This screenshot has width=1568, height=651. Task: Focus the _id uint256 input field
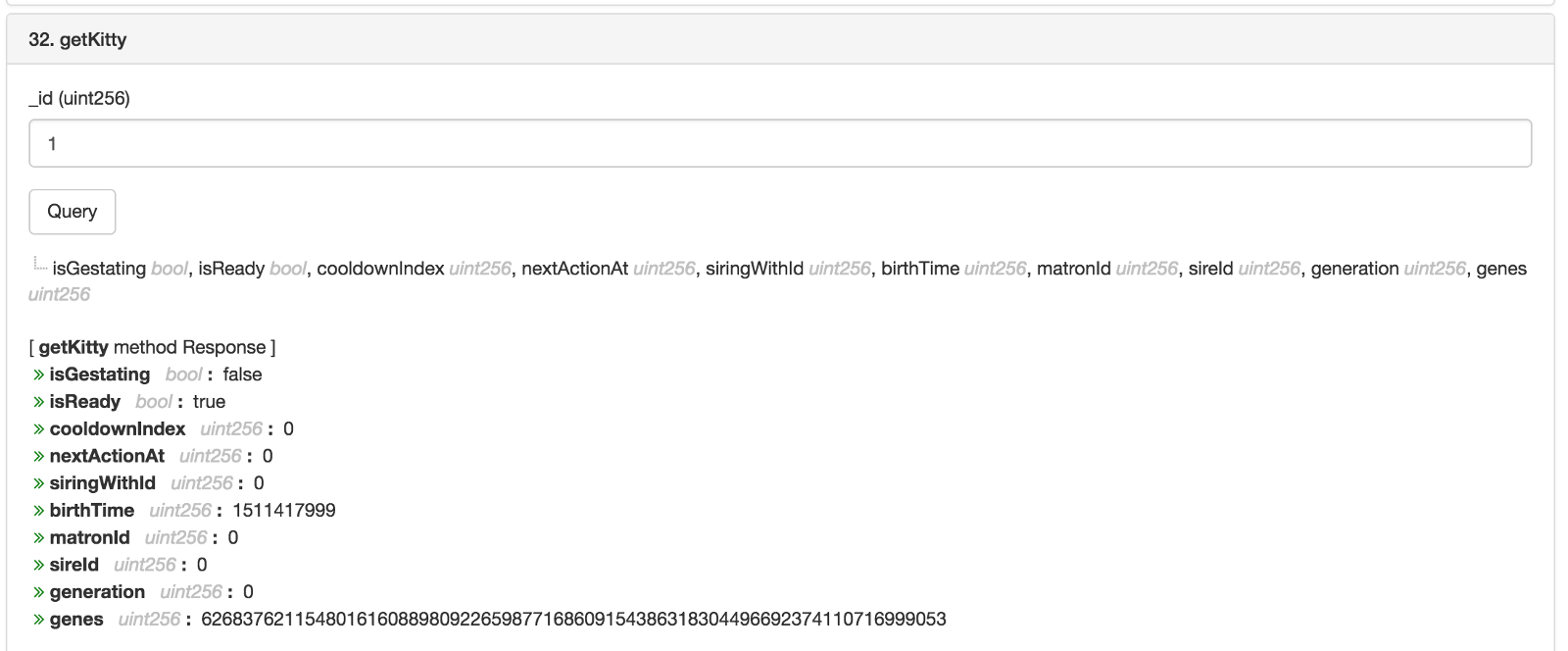[x=780, y=144]
